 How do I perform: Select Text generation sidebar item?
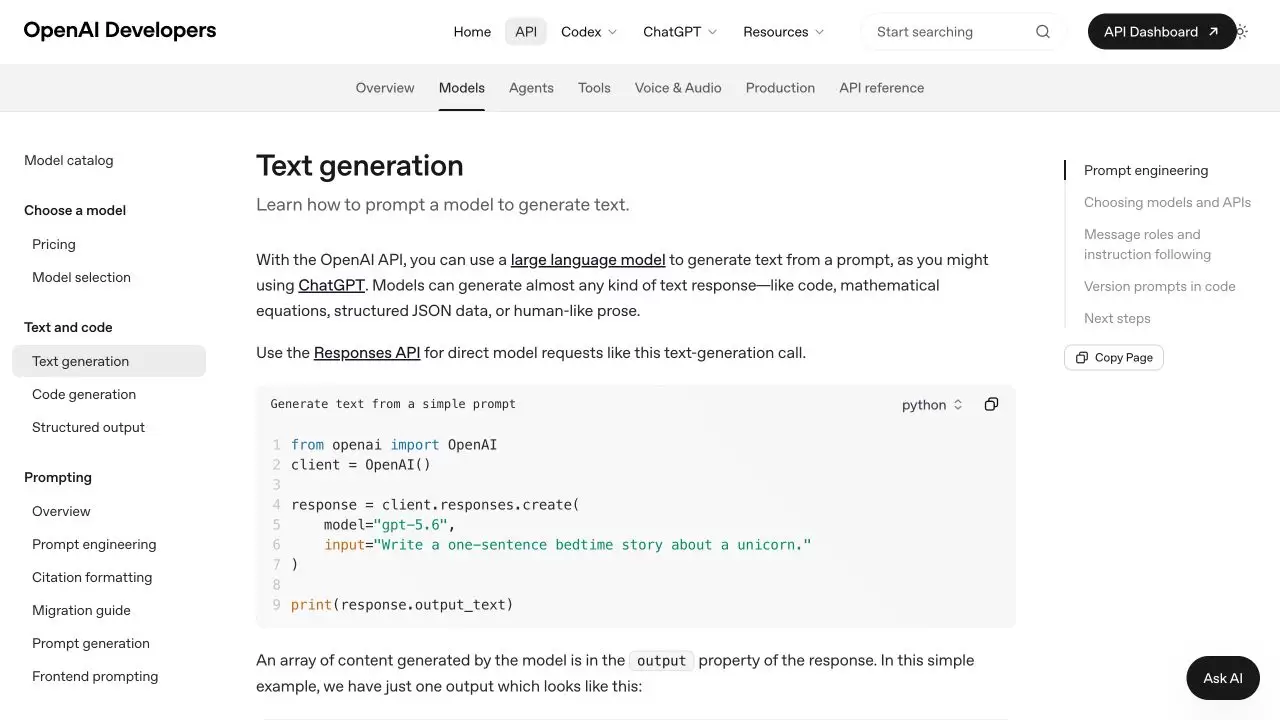[x=109, y=361]
